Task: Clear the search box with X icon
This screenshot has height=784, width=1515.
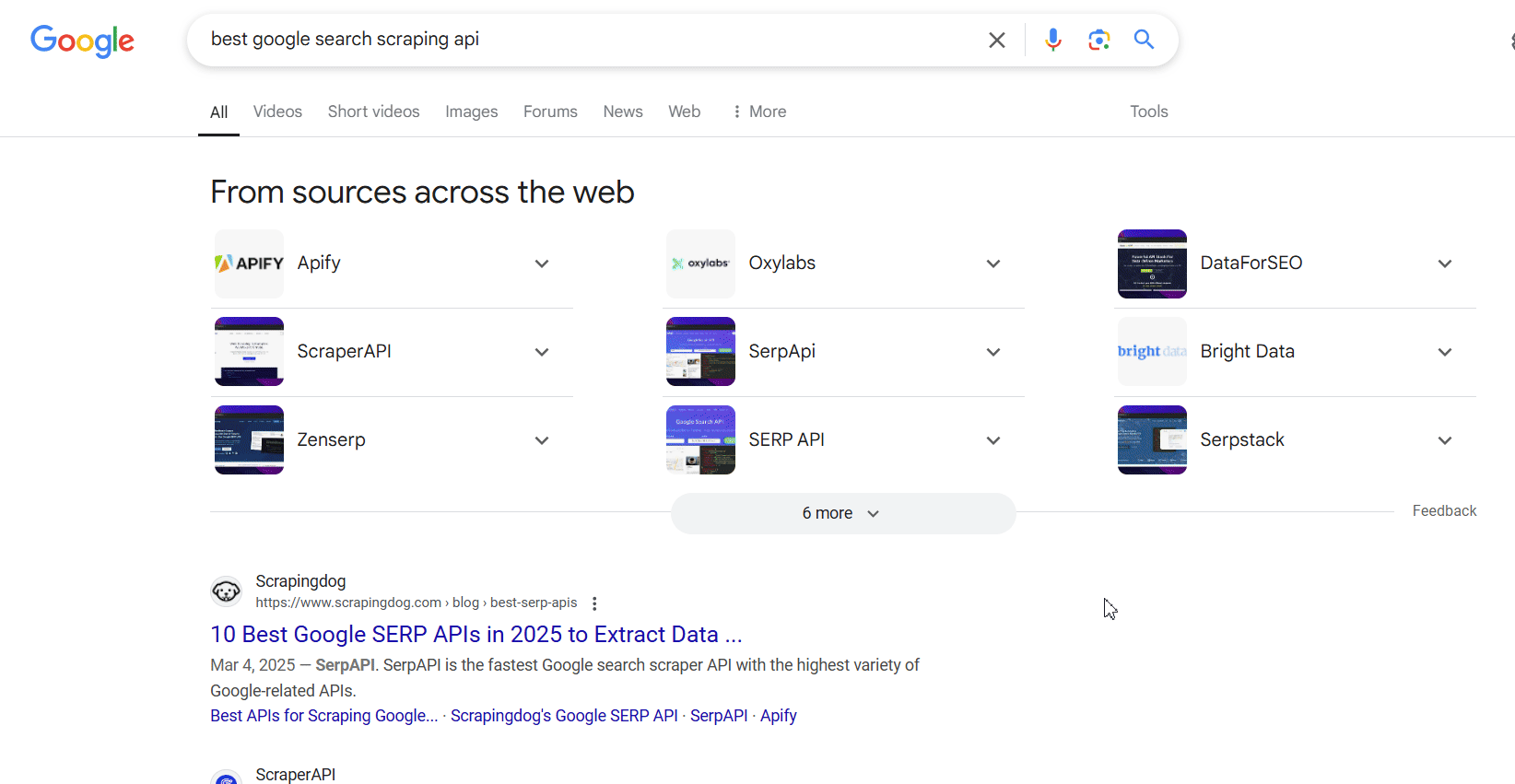Action: (996, 40)
